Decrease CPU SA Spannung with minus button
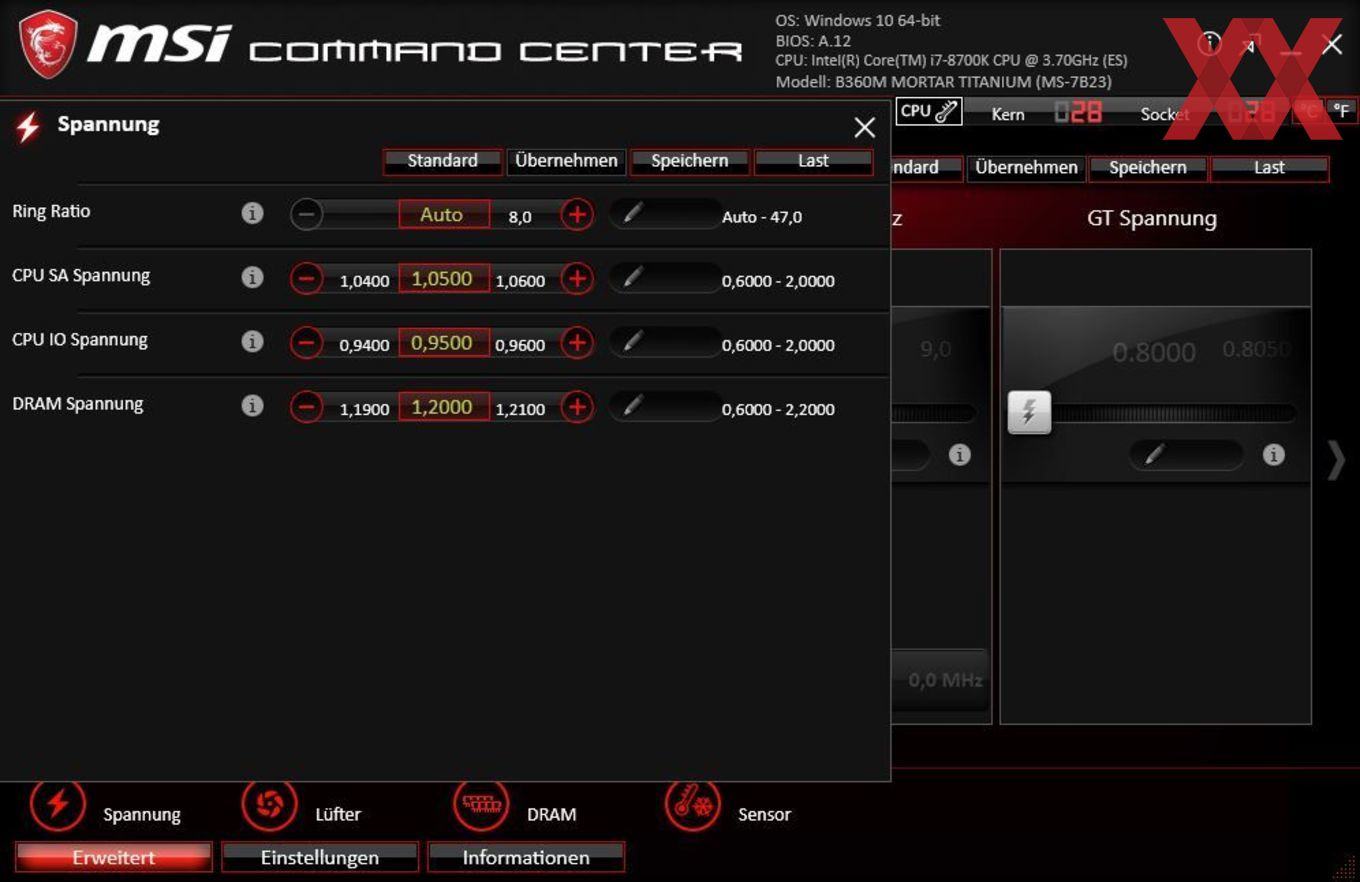Screen dimensions: 1360x882 307,279
